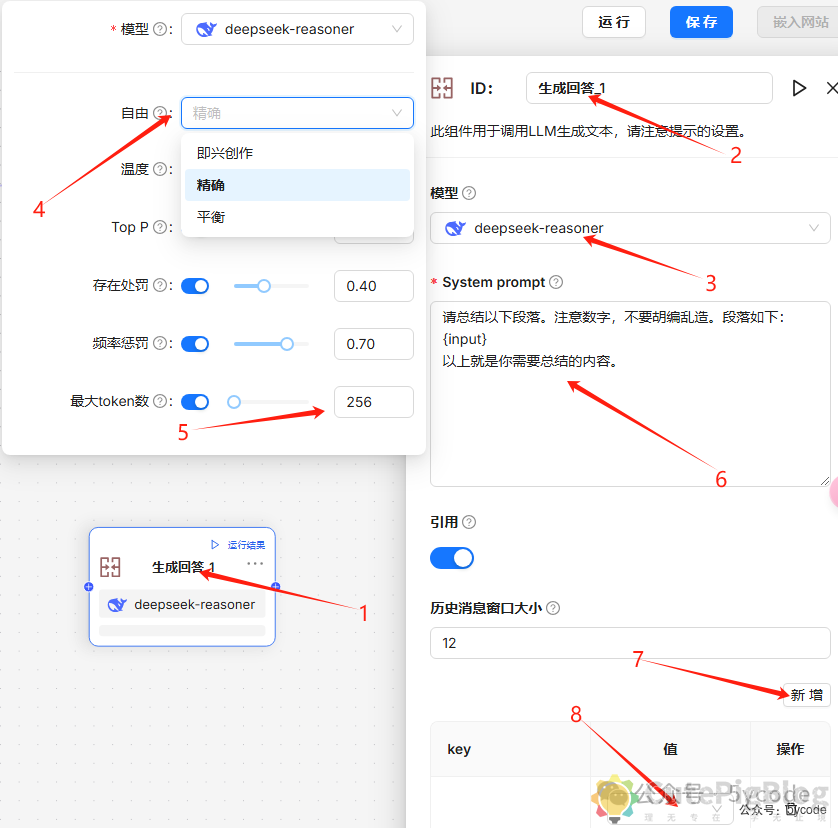Click the help icon beside System prompt
Screen dimensions: 838x828
[x=555, y=282]
